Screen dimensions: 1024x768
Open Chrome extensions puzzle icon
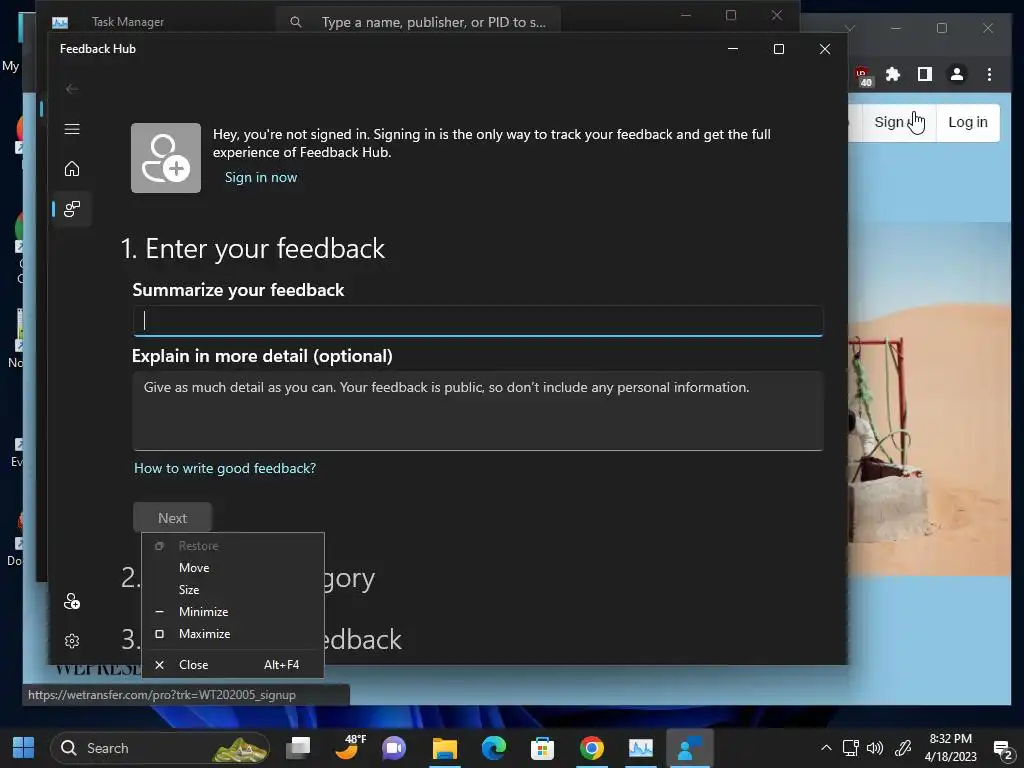(893, 74)
